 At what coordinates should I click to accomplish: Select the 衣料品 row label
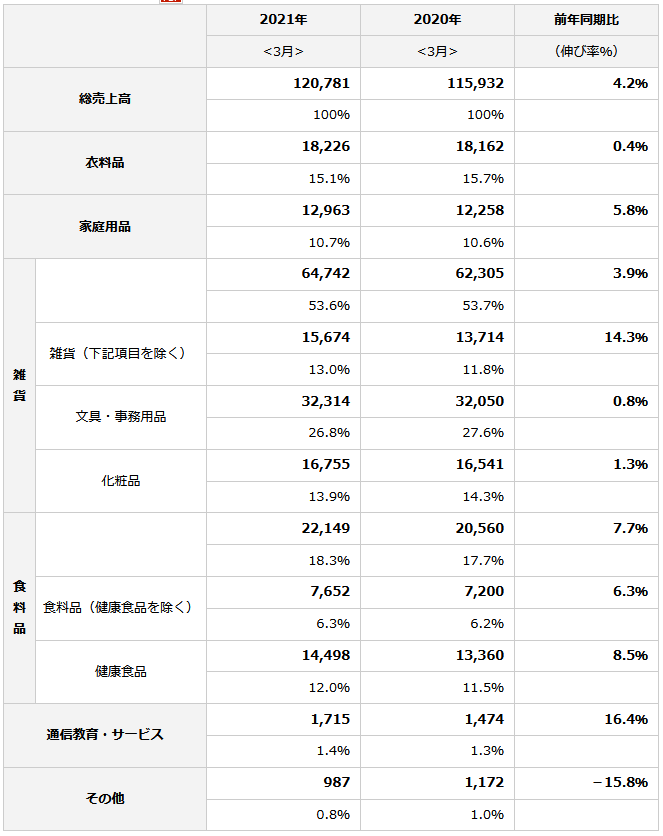105,162
